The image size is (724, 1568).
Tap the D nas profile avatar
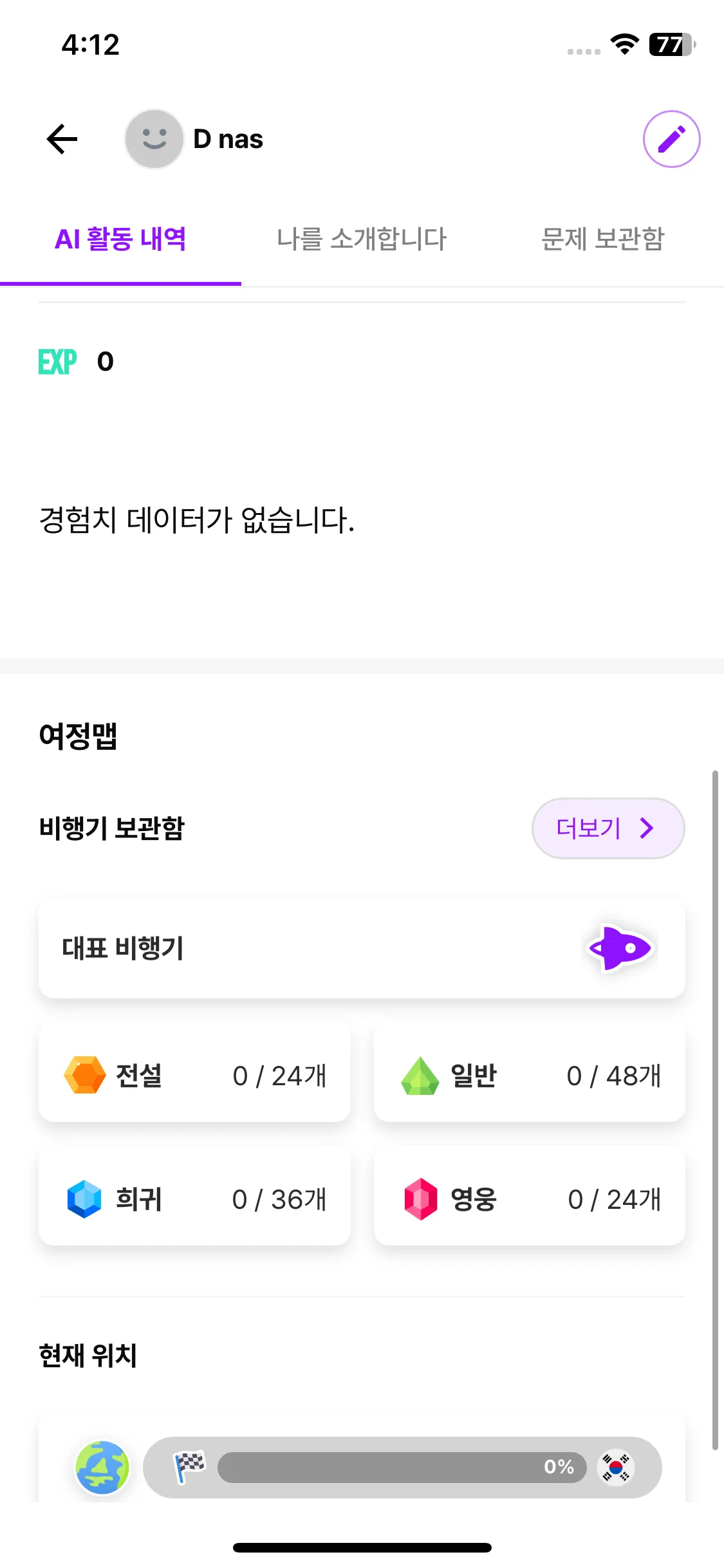tap(154, 139)
